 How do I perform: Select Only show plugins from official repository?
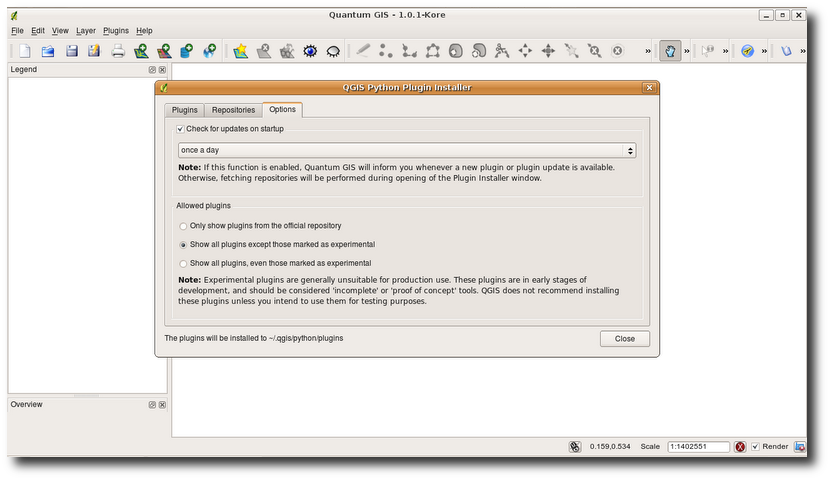pyautogui.click(x=183, y=226)
